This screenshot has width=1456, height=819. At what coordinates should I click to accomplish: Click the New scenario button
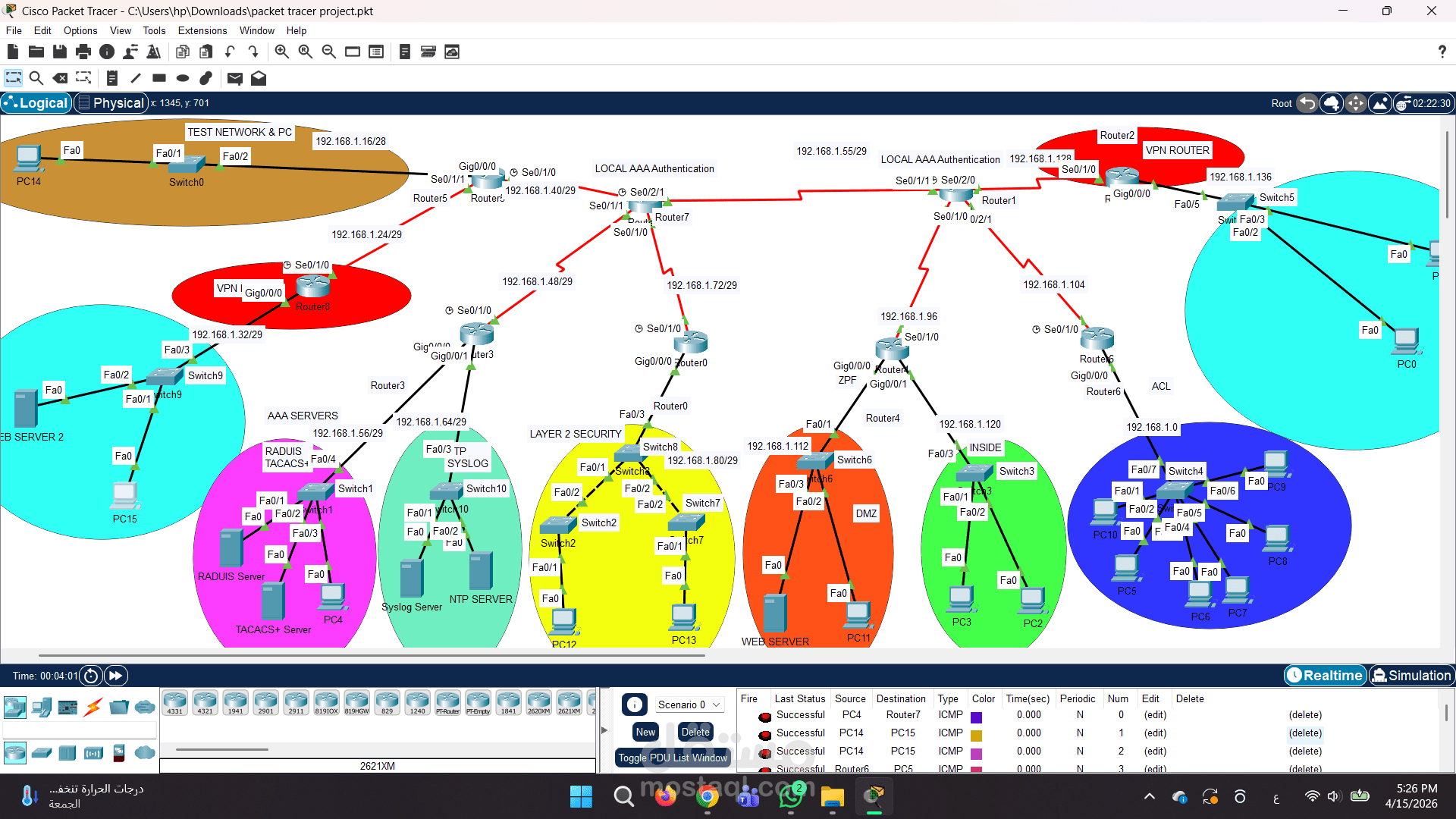coord(645,732)
